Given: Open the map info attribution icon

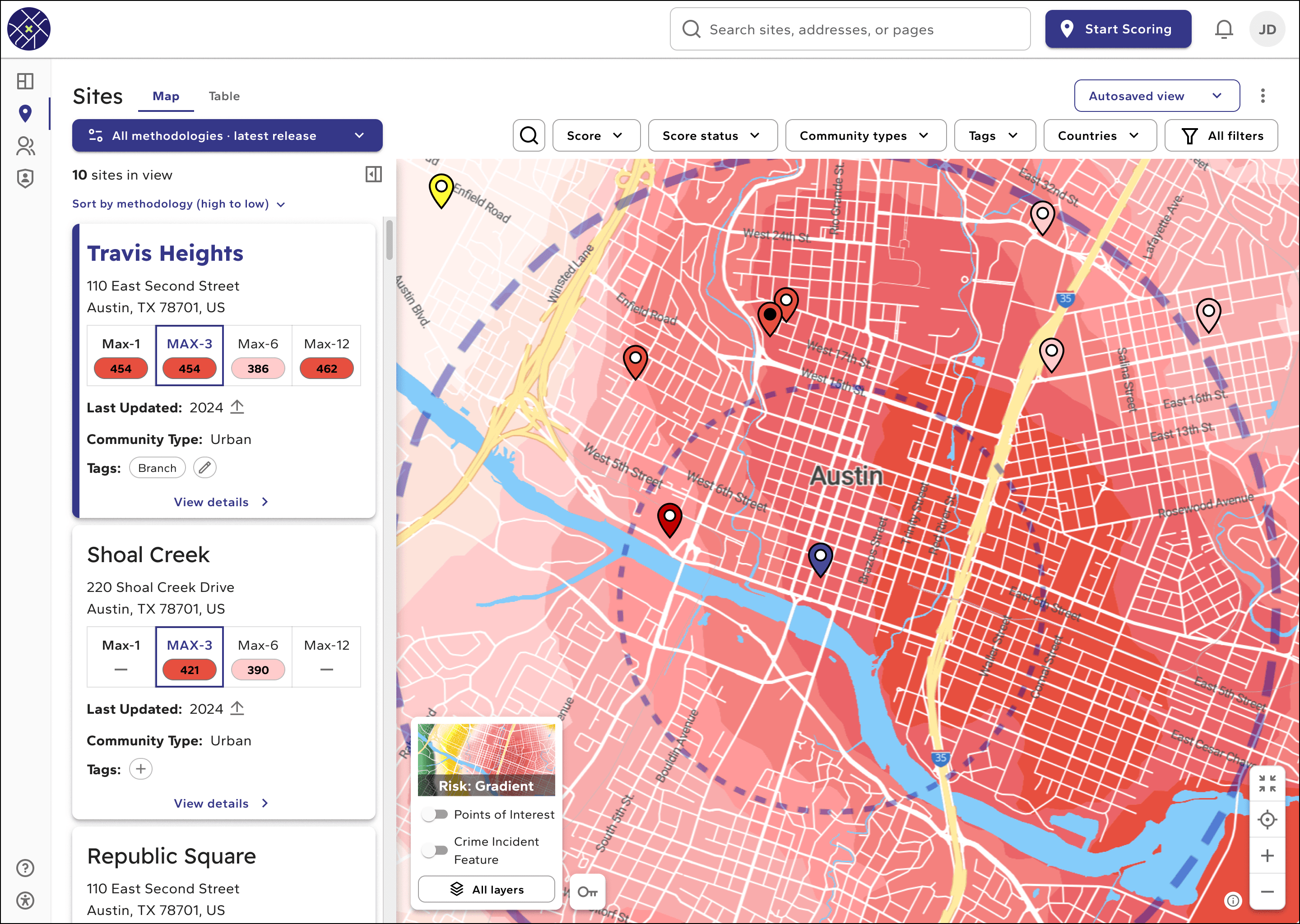Looking at the screenshot, I should tap(1232, 901).
